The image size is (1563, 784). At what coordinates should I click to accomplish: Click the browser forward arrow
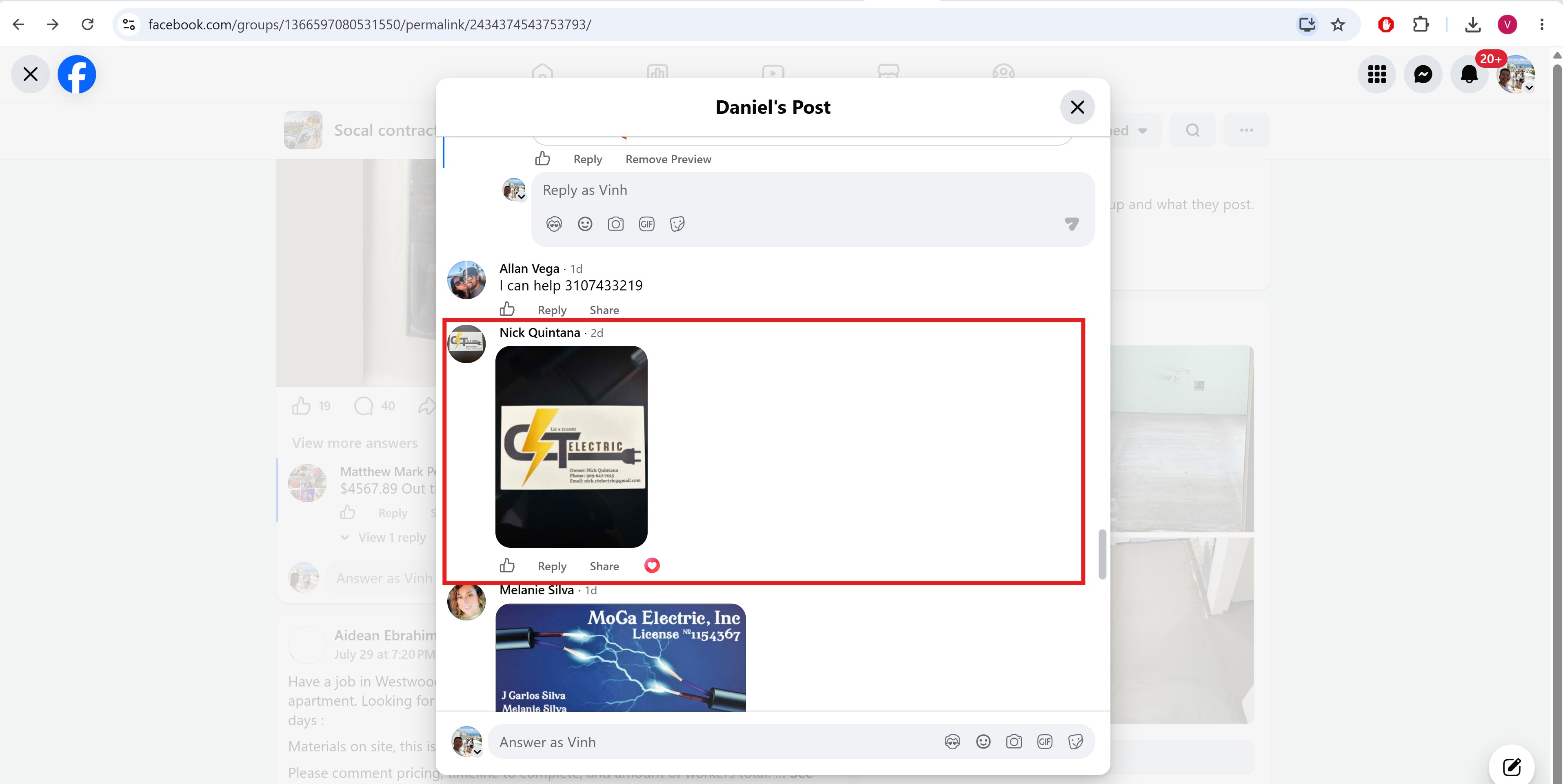click(53, 24)
